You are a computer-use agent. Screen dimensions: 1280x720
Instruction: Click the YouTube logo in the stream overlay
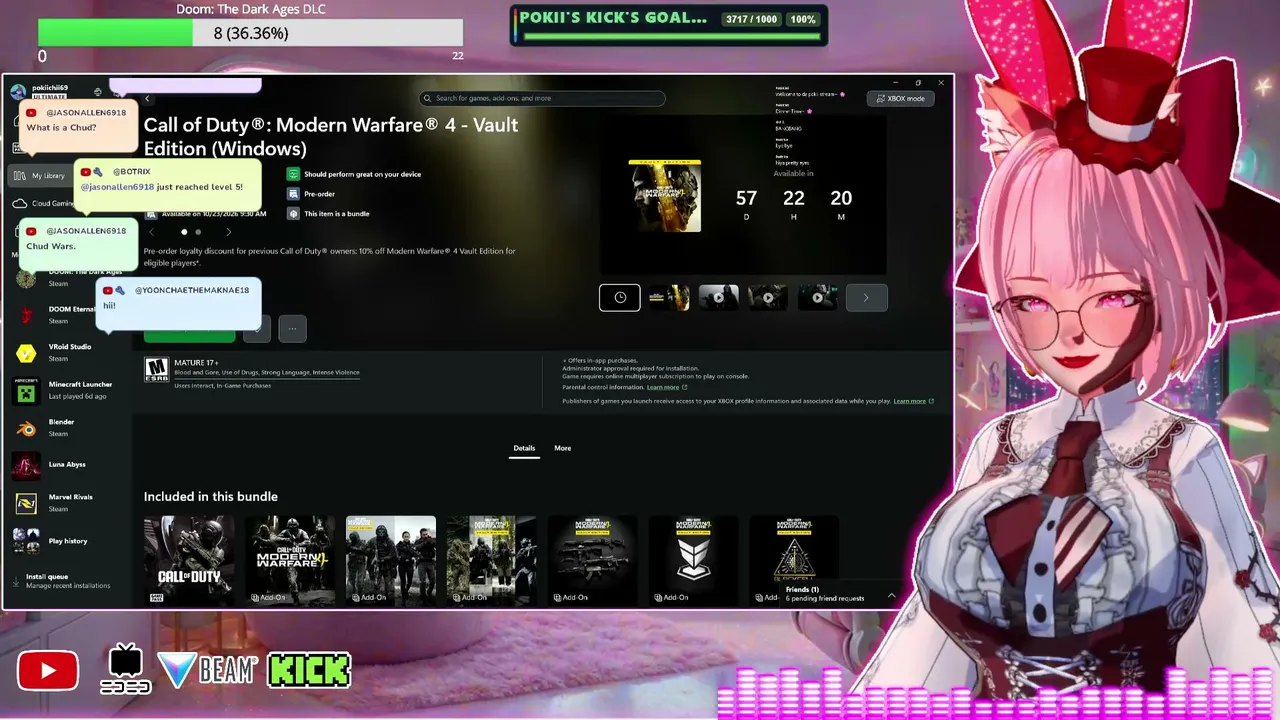(x=47, y=671)
